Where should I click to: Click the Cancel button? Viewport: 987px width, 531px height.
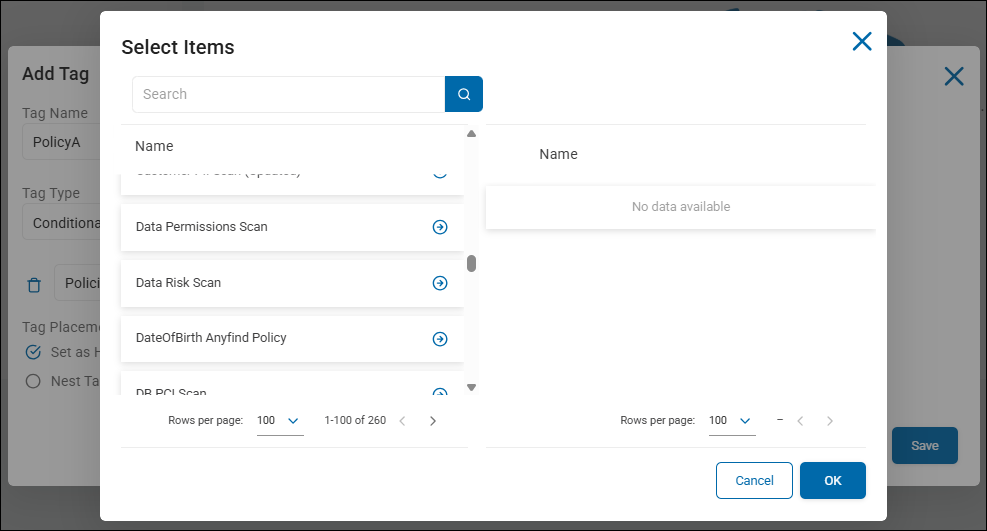754,480
